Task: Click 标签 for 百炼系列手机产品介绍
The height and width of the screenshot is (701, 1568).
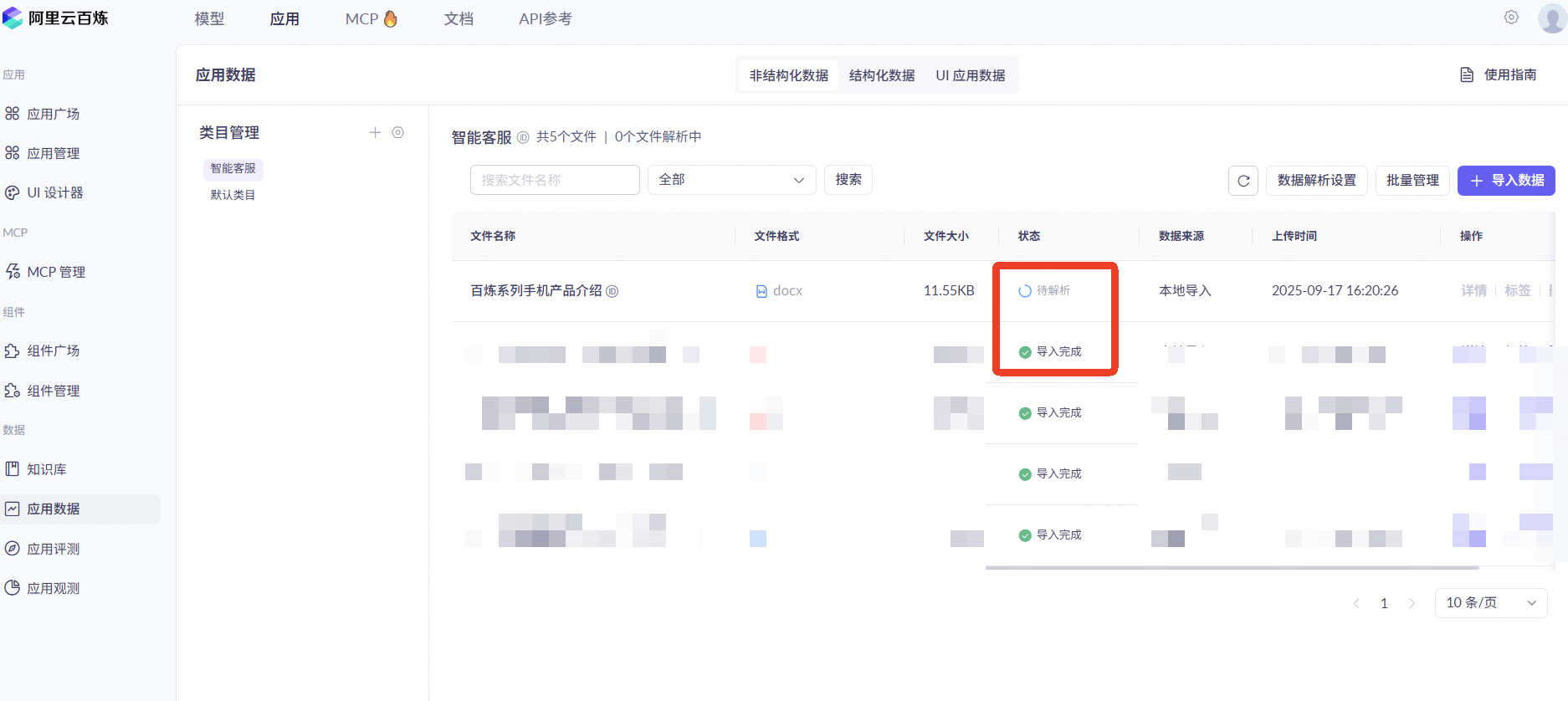Action: 1518,291
